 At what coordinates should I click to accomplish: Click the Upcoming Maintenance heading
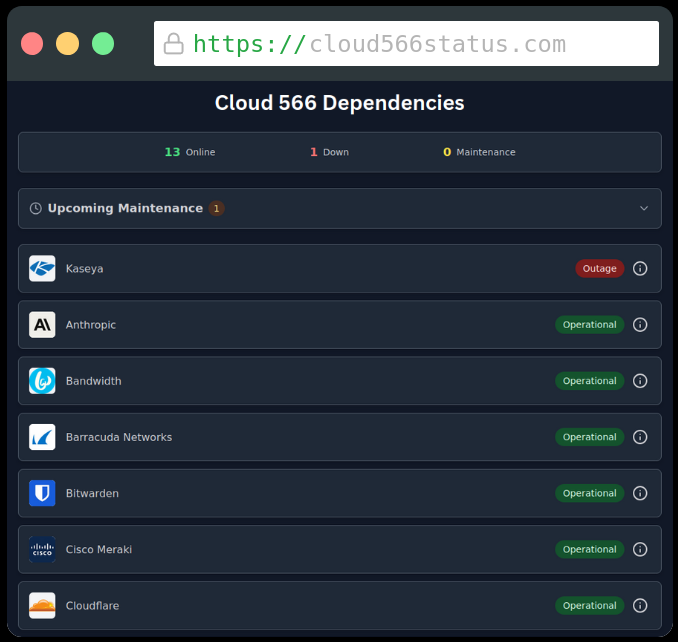(125, 208)
